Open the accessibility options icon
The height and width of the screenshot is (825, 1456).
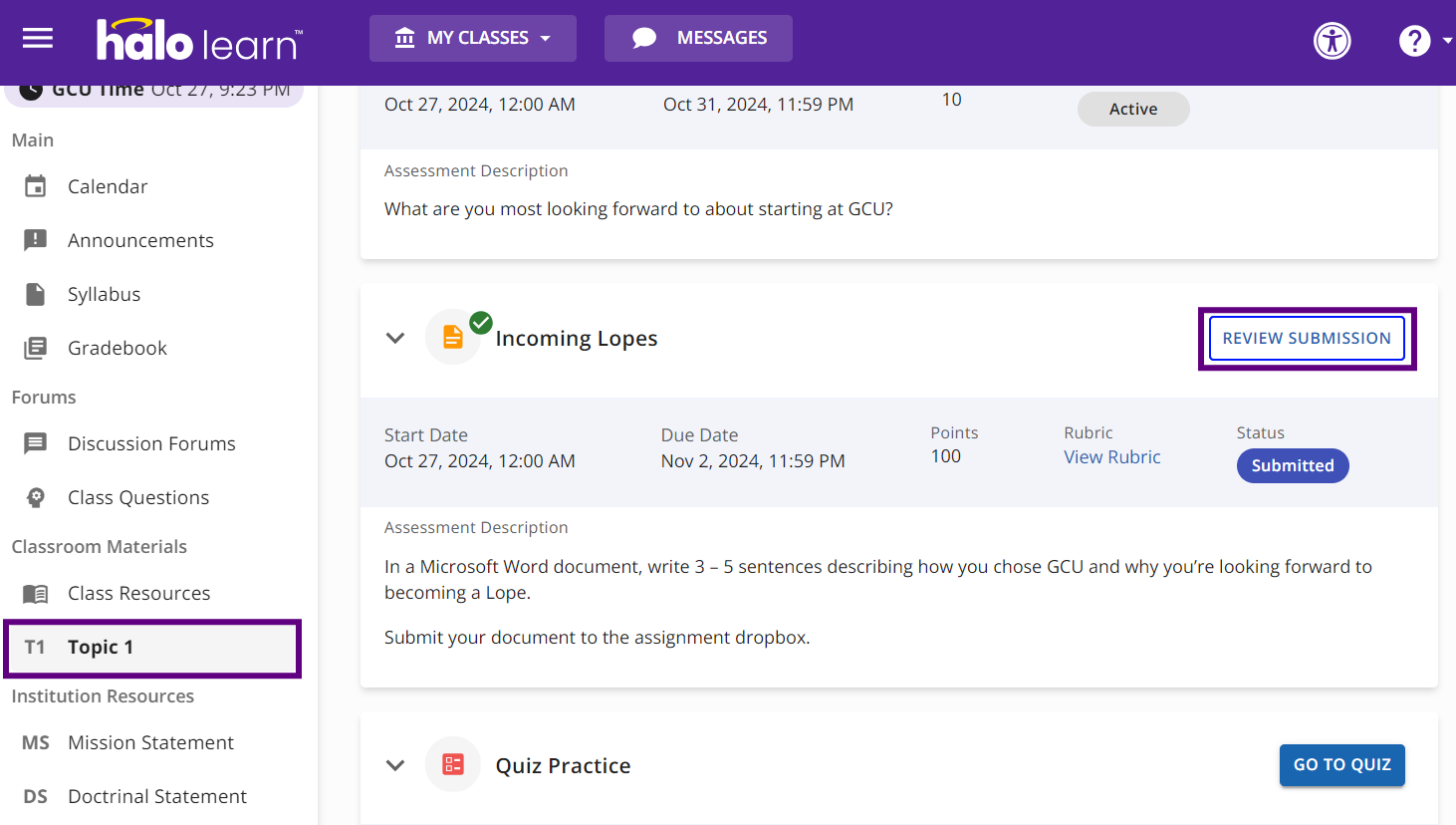pos(1333,41)
